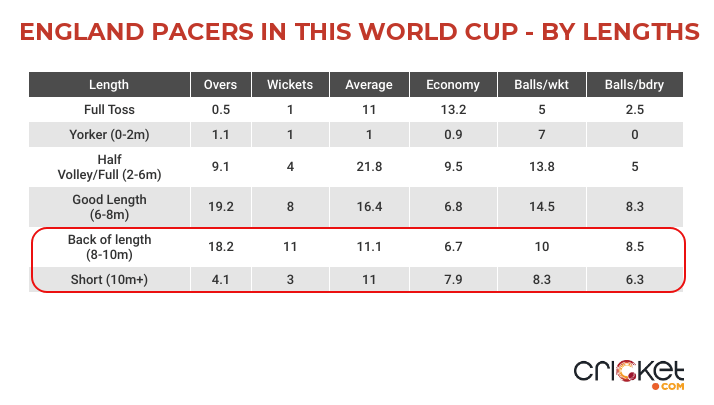
Task: Select the Yorker (0-2m) row label
Action: coord(109,135)
